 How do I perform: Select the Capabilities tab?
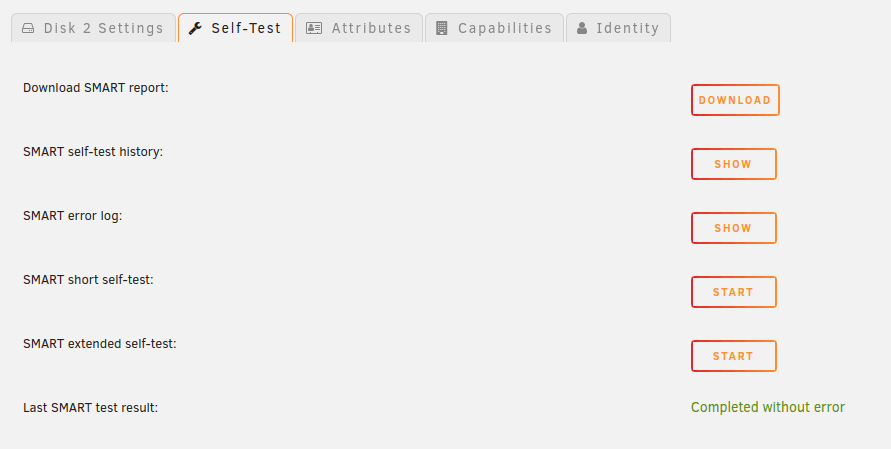[494, 28]
